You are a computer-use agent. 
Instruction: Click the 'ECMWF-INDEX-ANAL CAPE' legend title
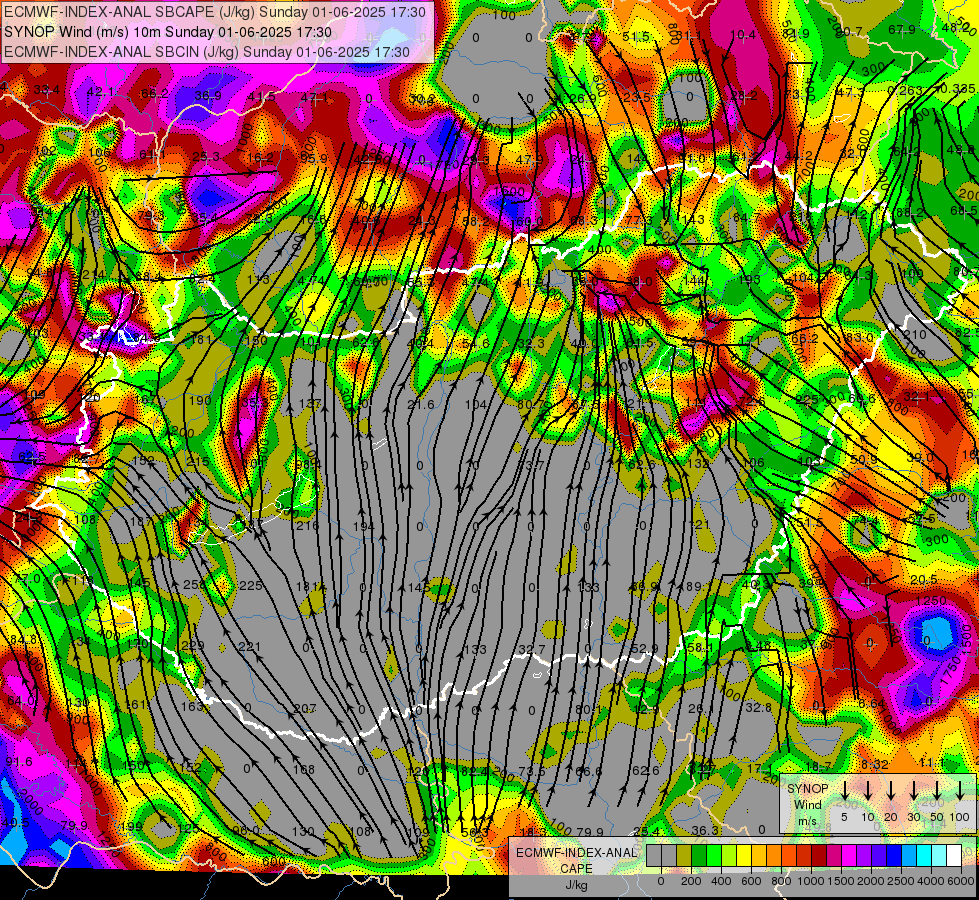[x=576, y=860]
